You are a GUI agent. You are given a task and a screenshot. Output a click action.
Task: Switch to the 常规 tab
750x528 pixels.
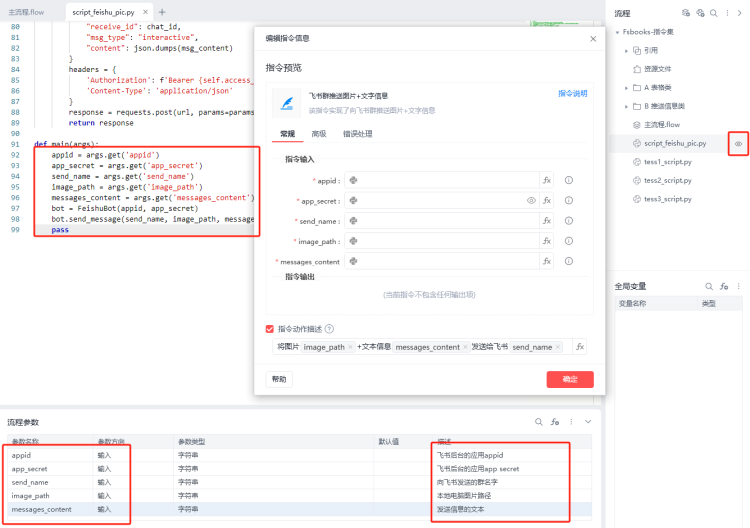point(287,134)
